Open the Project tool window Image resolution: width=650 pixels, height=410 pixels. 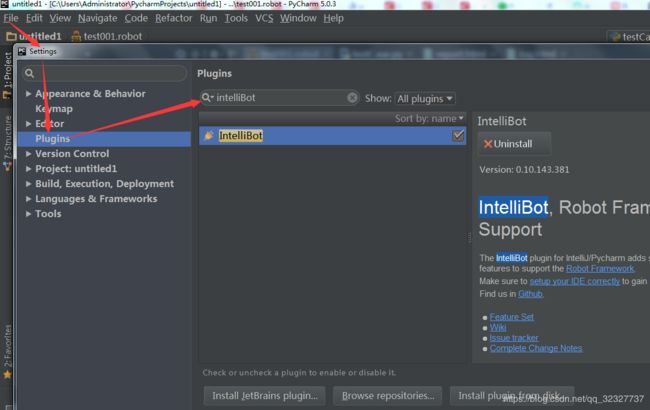7,76
